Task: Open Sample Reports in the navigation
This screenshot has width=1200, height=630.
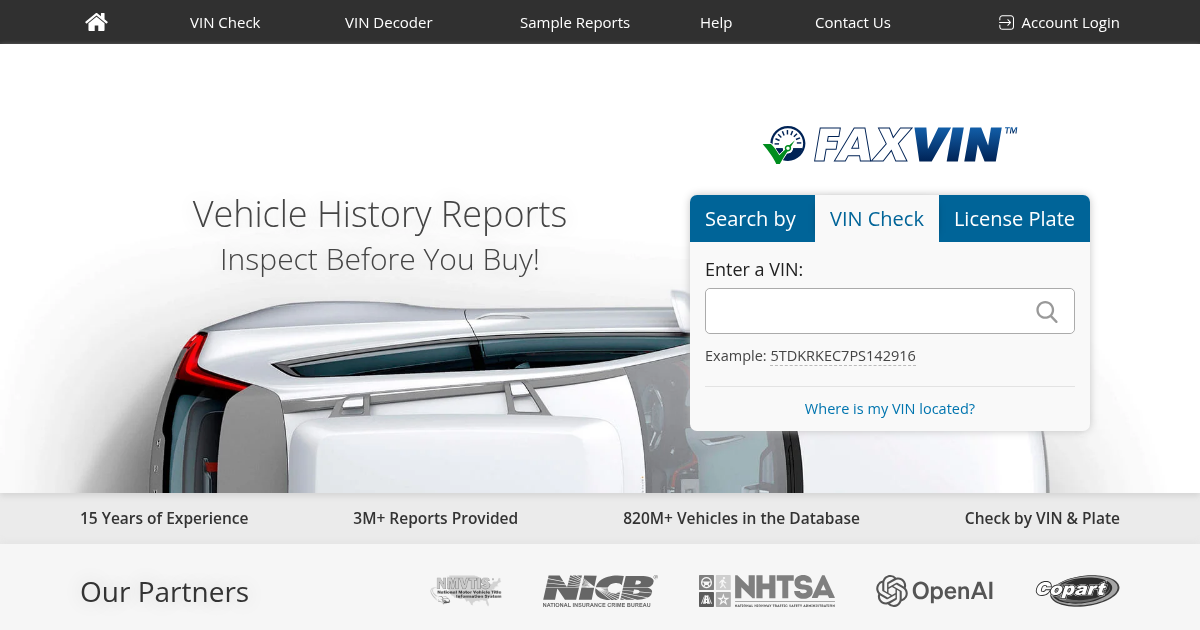Action: 575,22
